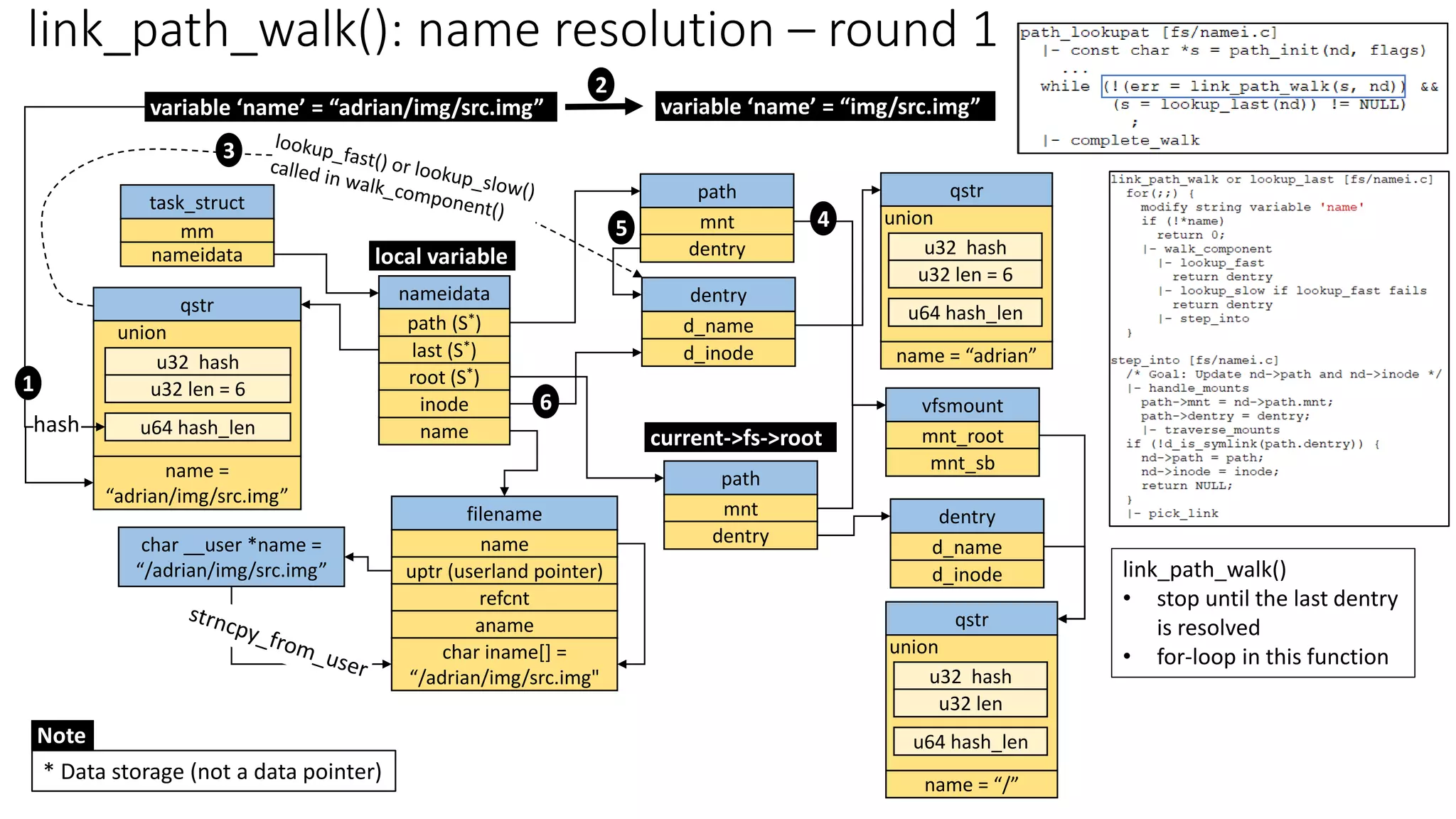
Task: Click the 'name = "/"' qstr field
Action: [970, 784]
